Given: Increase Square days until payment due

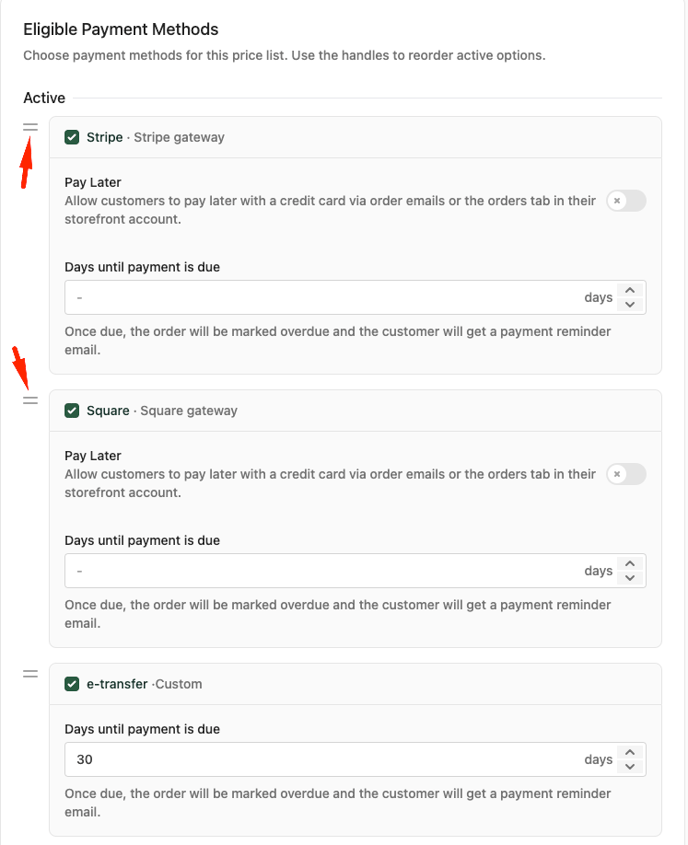Looking at the screenshot, I should [630, 564].
